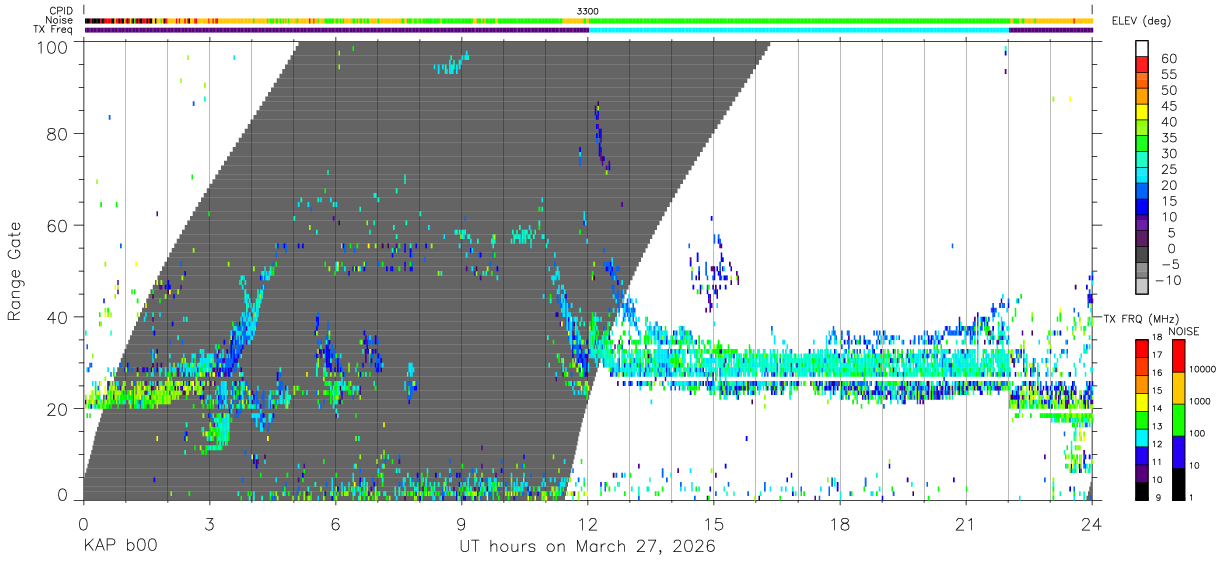Click the UT hour tick label 6
1228x567 pixels.
335,523
